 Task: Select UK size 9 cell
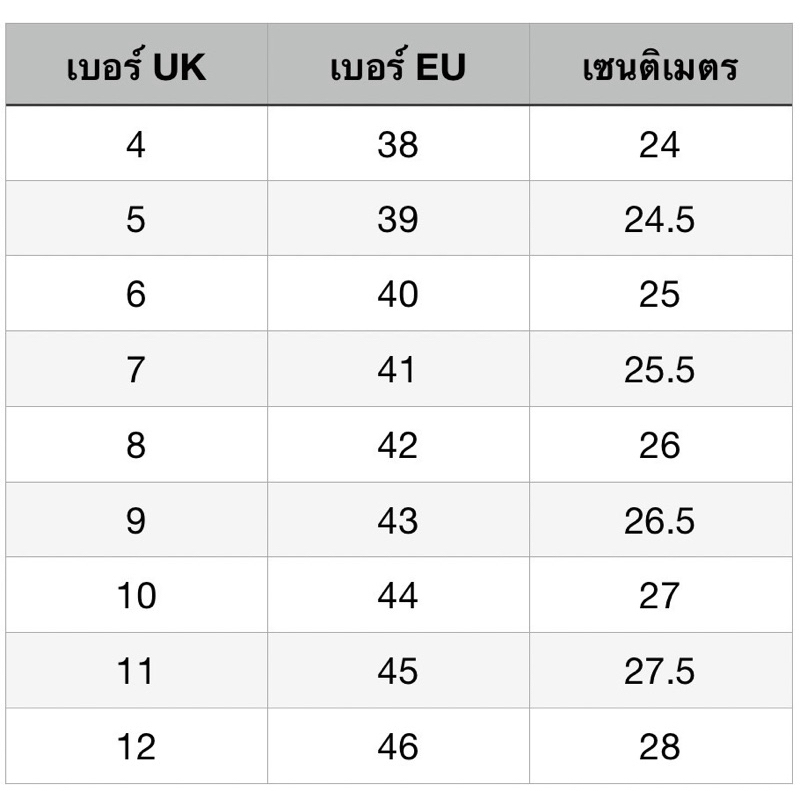(x=136, y=519)
